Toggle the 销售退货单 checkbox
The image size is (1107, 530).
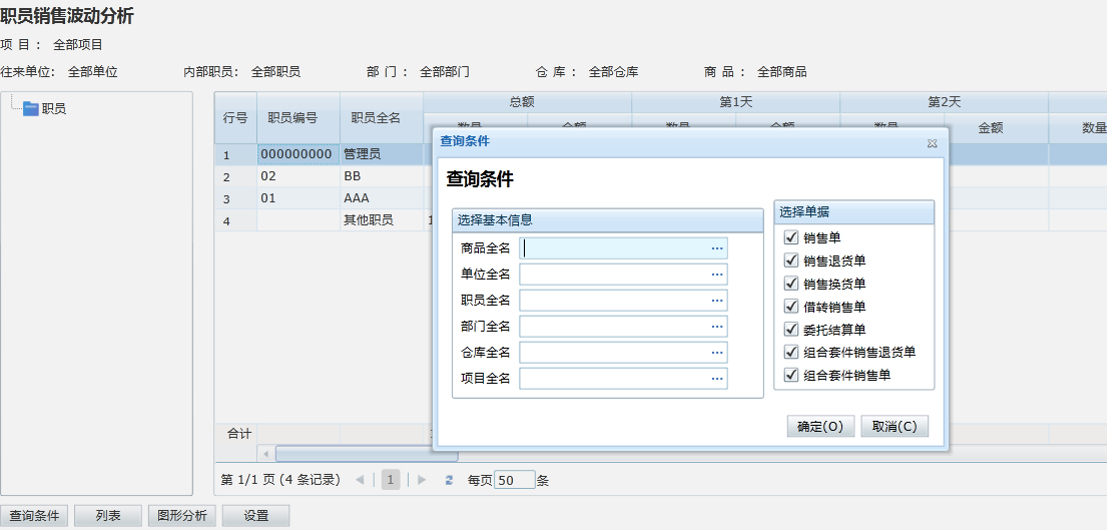(792, 261)
